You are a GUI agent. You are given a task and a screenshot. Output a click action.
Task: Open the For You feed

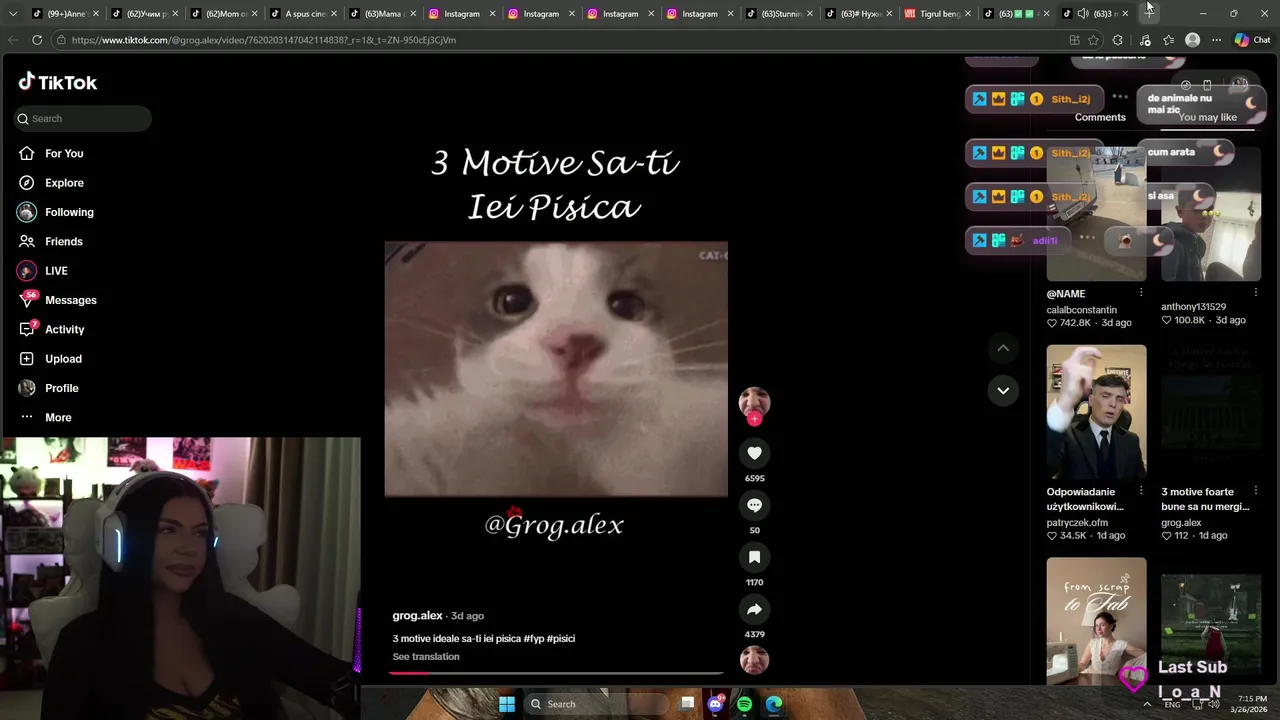click(x=64, y=153)
